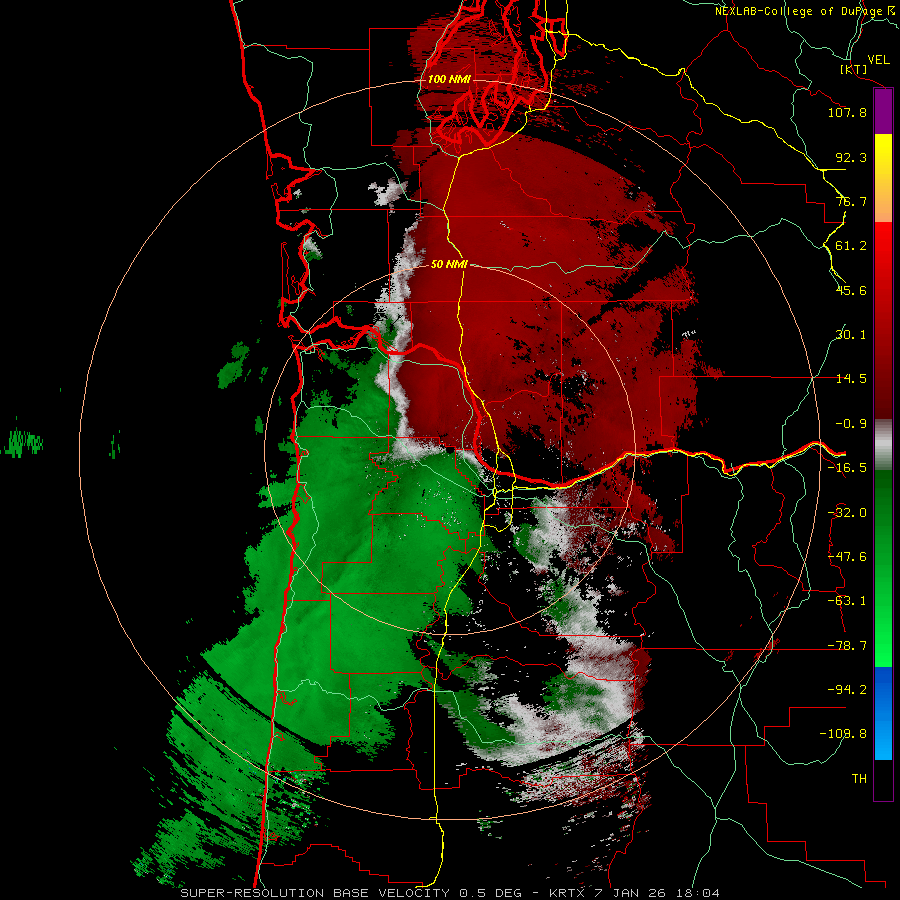The image size is (900, 900).
Task: Click the -78.7 velocity scale value
Action: [x=847, y=646]
